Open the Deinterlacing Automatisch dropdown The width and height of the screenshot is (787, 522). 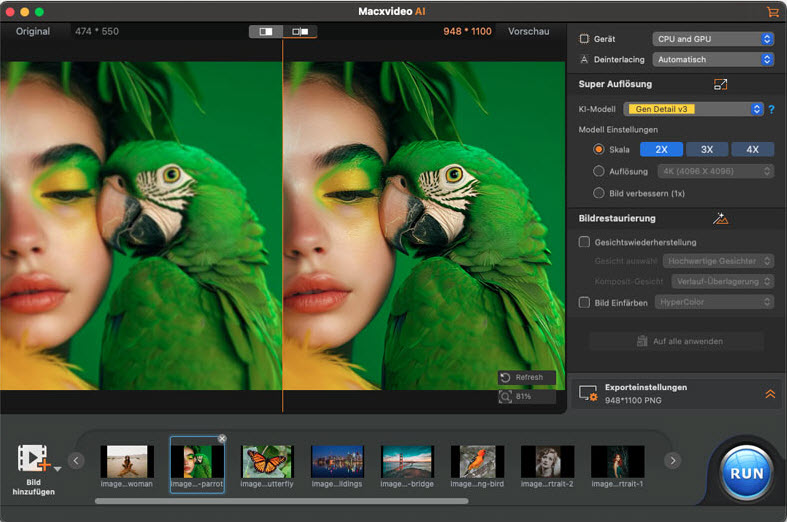coord(714,60)
